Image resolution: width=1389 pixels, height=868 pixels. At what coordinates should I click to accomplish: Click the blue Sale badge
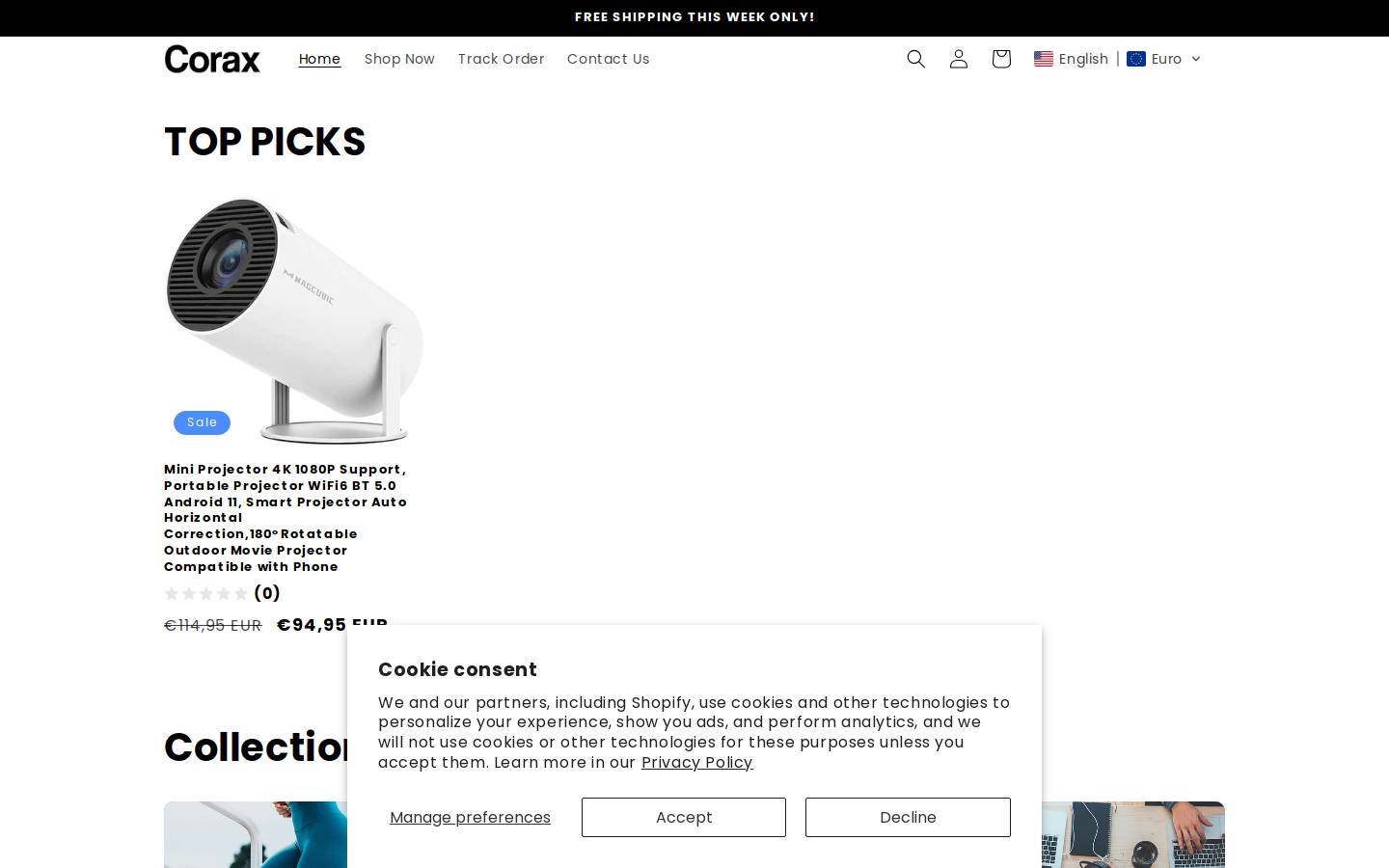coord(202,422)
